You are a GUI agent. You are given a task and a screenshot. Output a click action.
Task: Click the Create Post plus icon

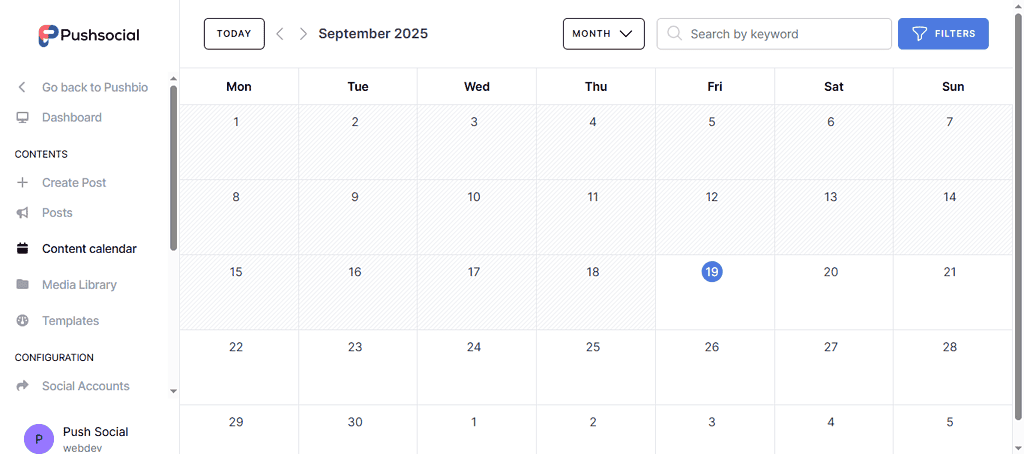22,183
